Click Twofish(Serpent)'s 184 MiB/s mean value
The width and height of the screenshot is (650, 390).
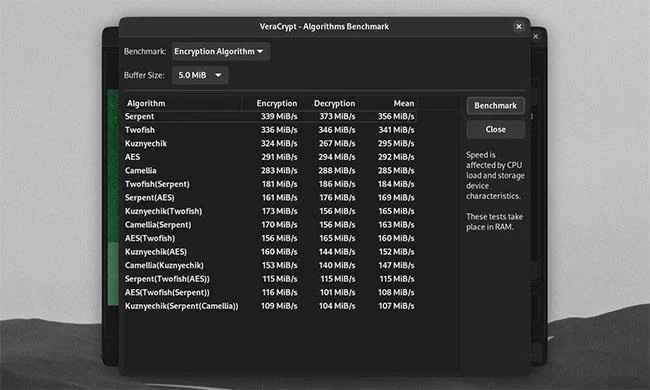396,184
